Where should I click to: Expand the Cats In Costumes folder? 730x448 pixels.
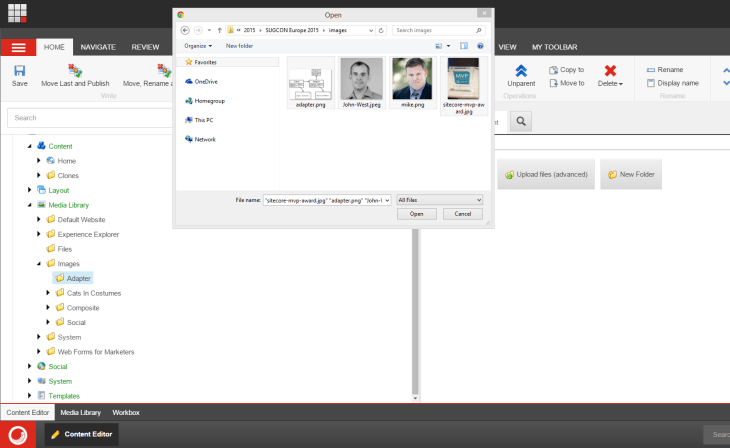tap(48, 293)
